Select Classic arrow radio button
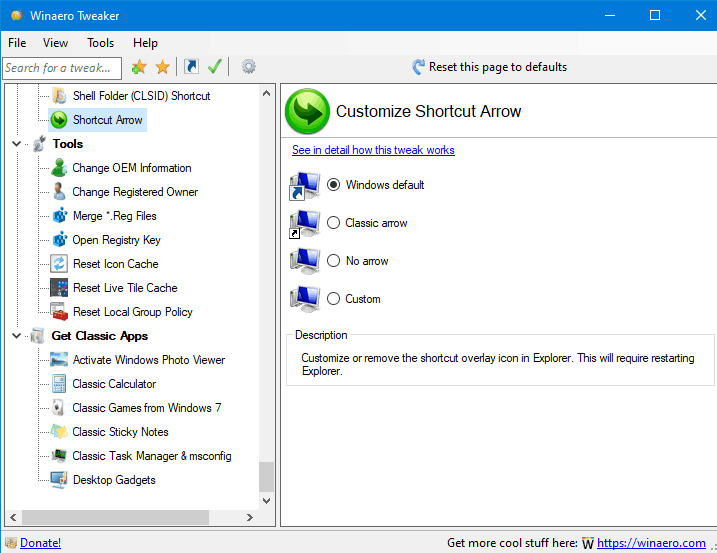Image resolution: width=717 pixels, height=553 pixels. click(x=333, y=223)
